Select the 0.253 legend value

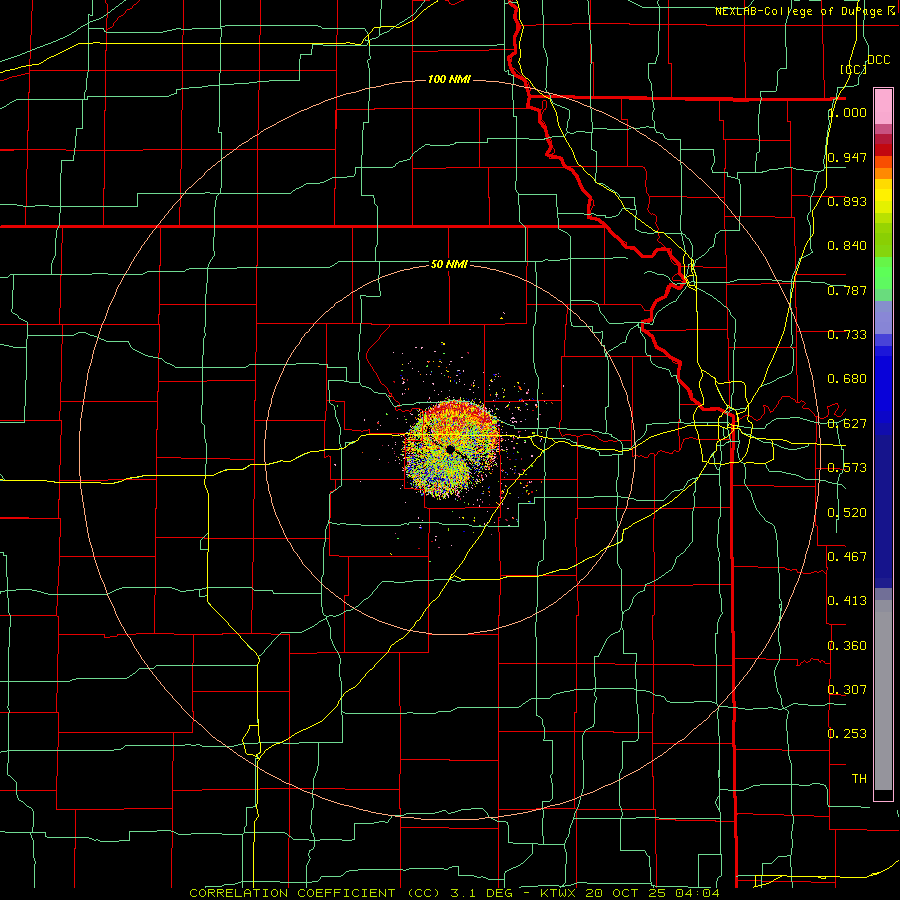tap(847, 734)
